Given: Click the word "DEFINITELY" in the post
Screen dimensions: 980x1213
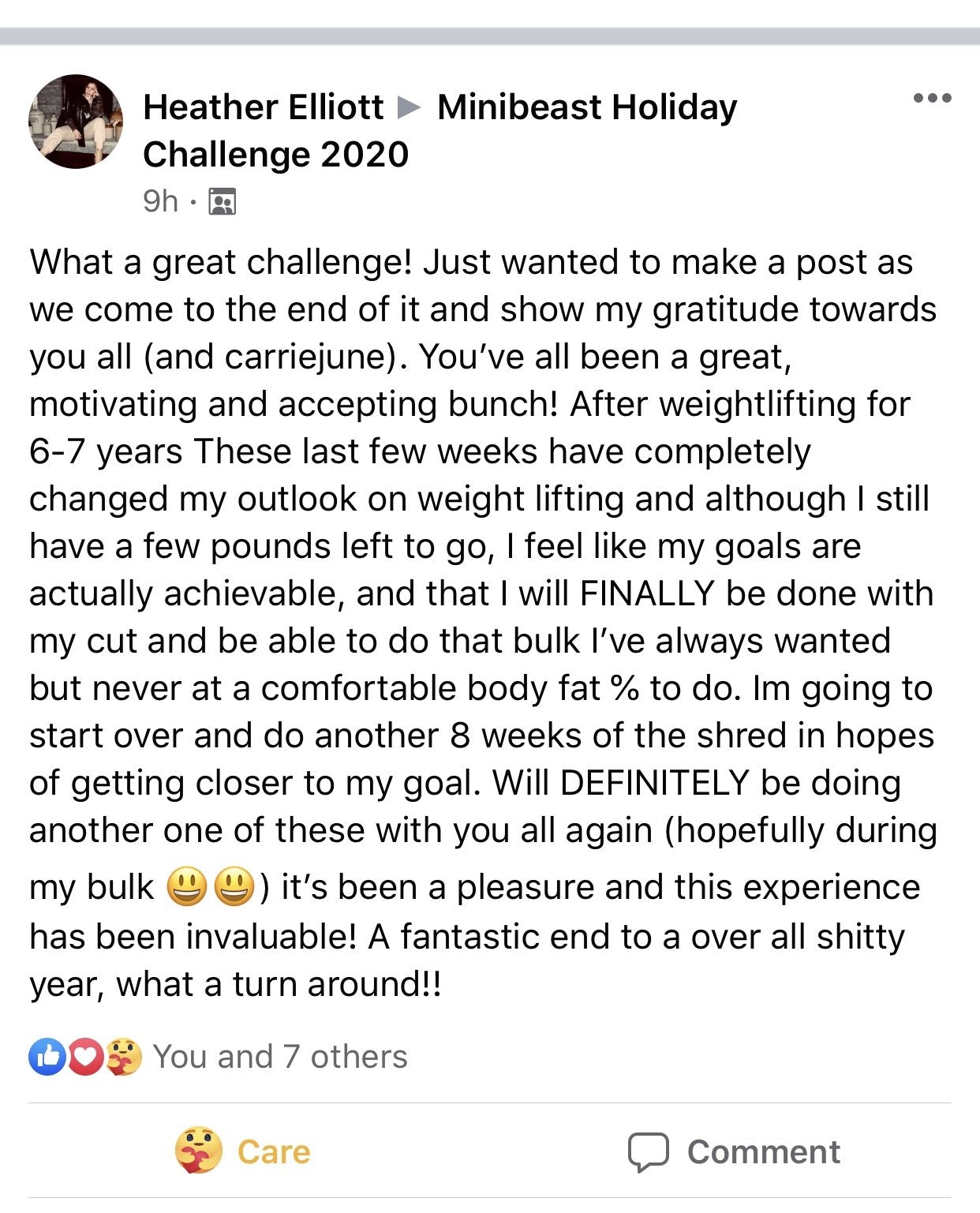Looking at the screenshot, I should pyautogui.click(x=654, y=784).
